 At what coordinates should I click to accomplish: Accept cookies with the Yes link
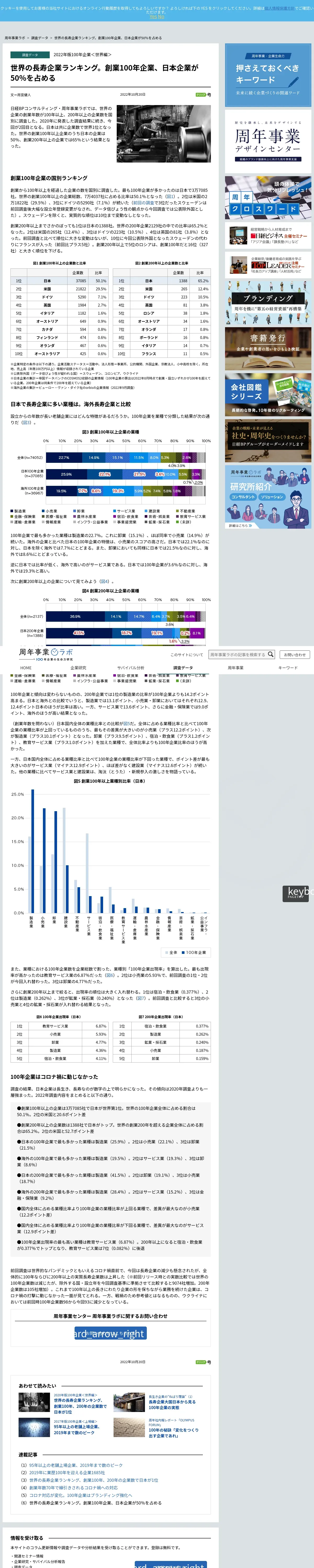(153, 16)
